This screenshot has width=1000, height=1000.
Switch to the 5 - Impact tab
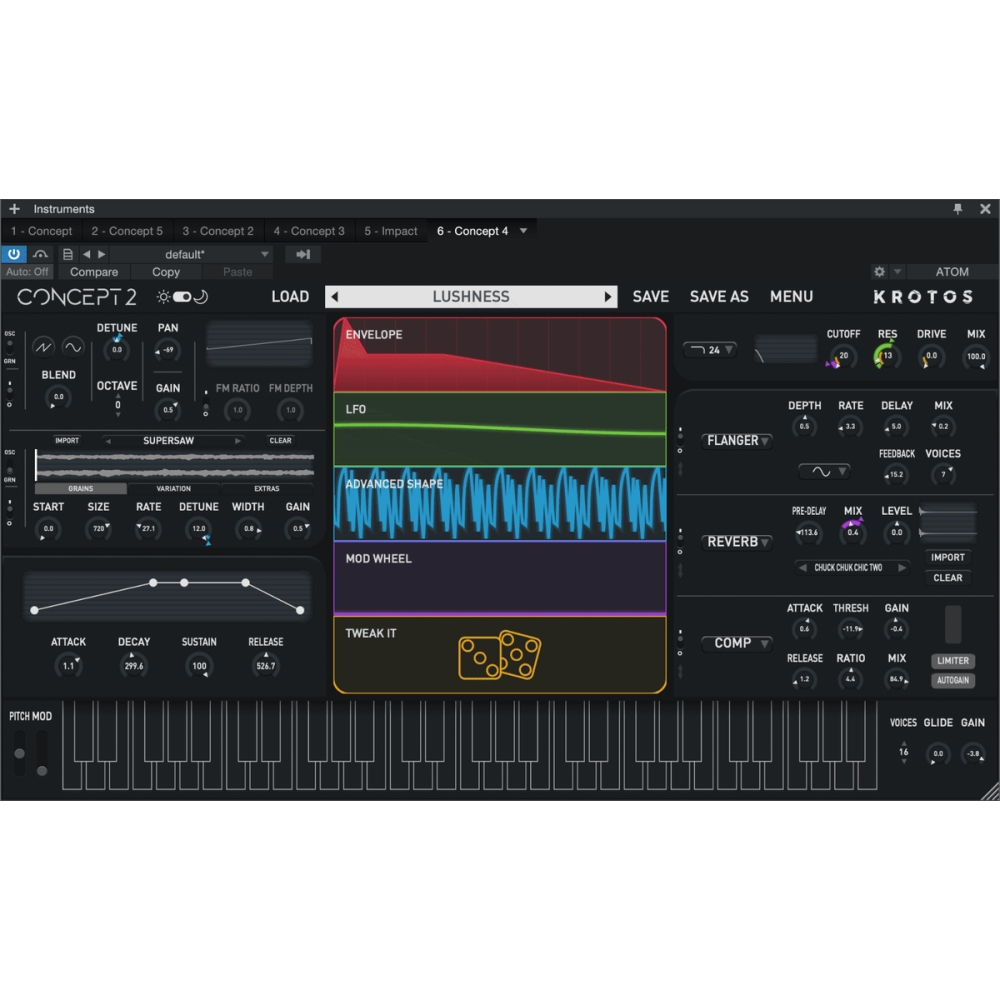click(x=391, y=230)
